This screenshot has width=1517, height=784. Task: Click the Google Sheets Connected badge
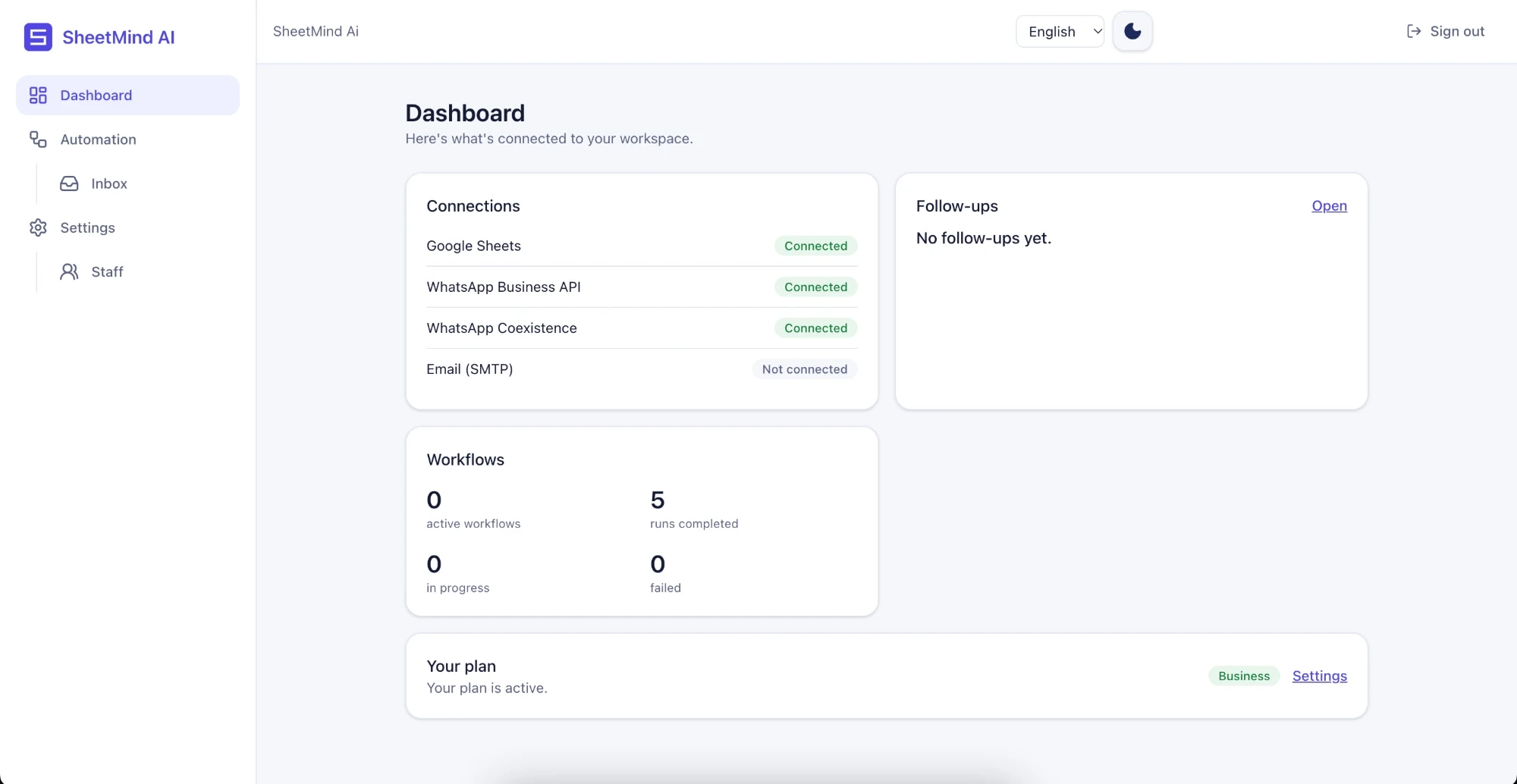(x=815, y=246)
